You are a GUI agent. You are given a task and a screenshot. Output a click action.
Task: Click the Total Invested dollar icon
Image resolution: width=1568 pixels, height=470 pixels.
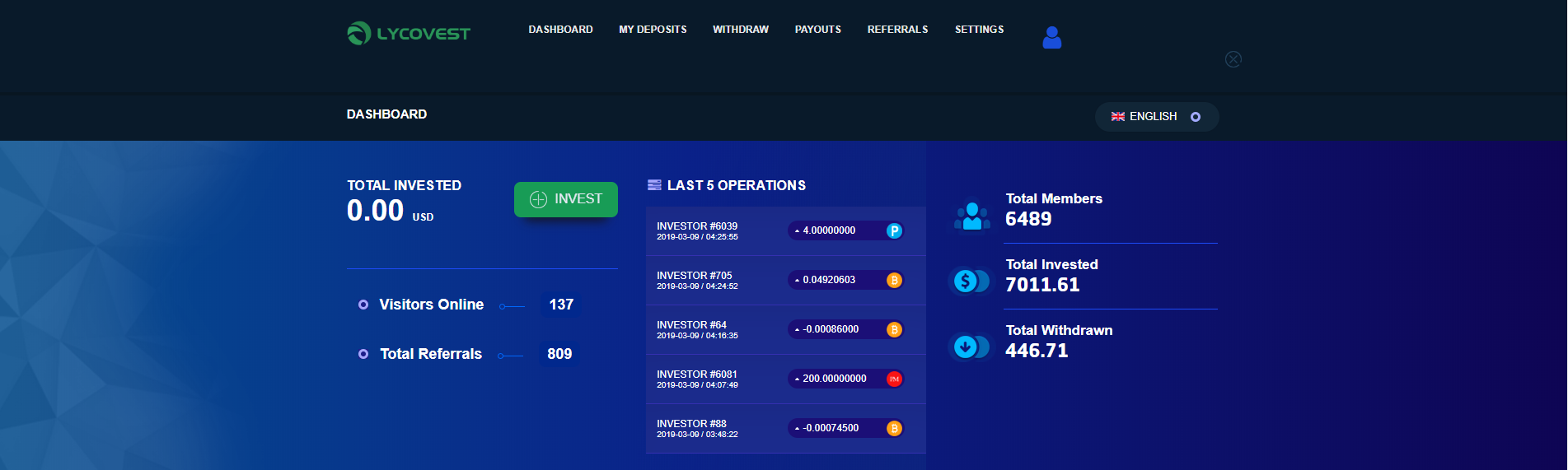pos(971,282)
